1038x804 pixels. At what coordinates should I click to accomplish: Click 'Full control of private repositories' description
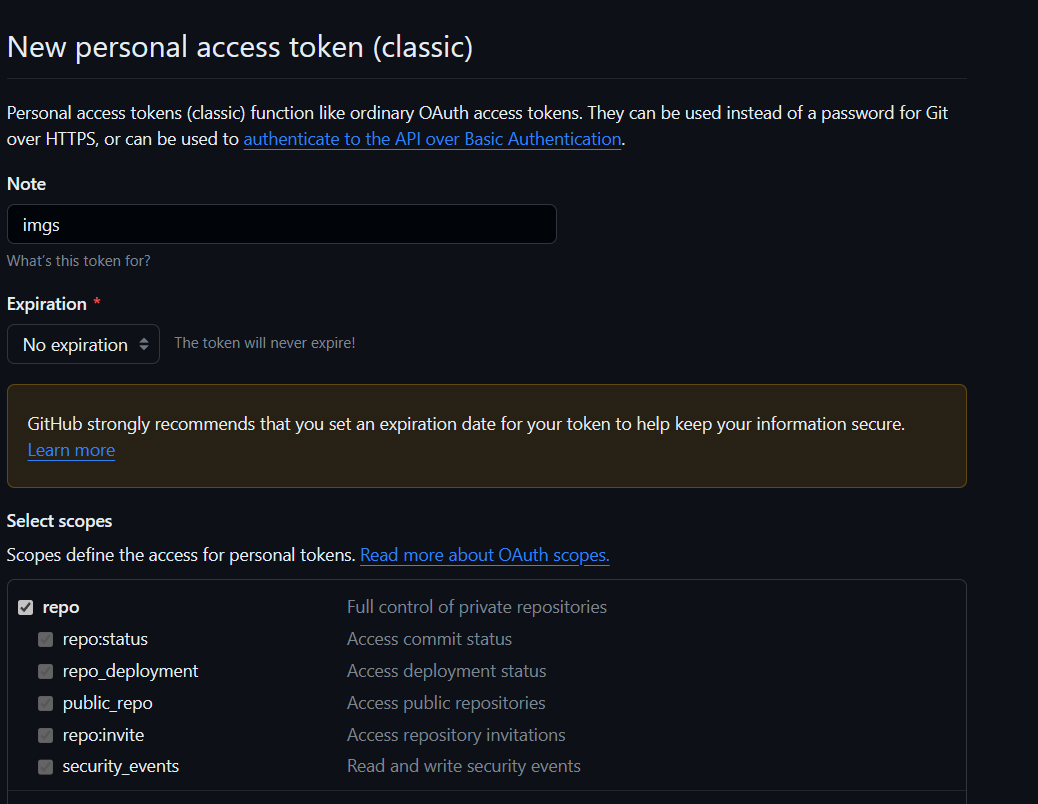(x=476, y=607)
